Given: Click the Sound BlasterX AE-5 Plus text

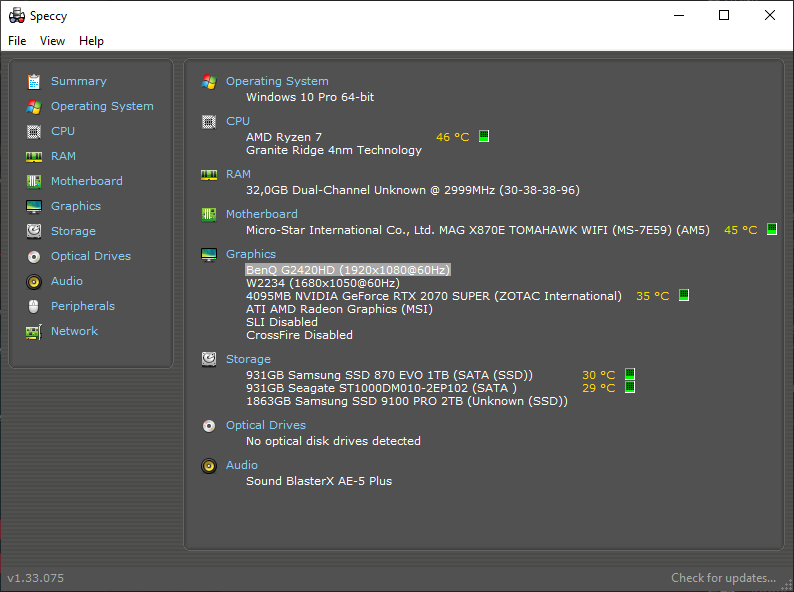Looking at the screenshot, I should pos(319,481).
